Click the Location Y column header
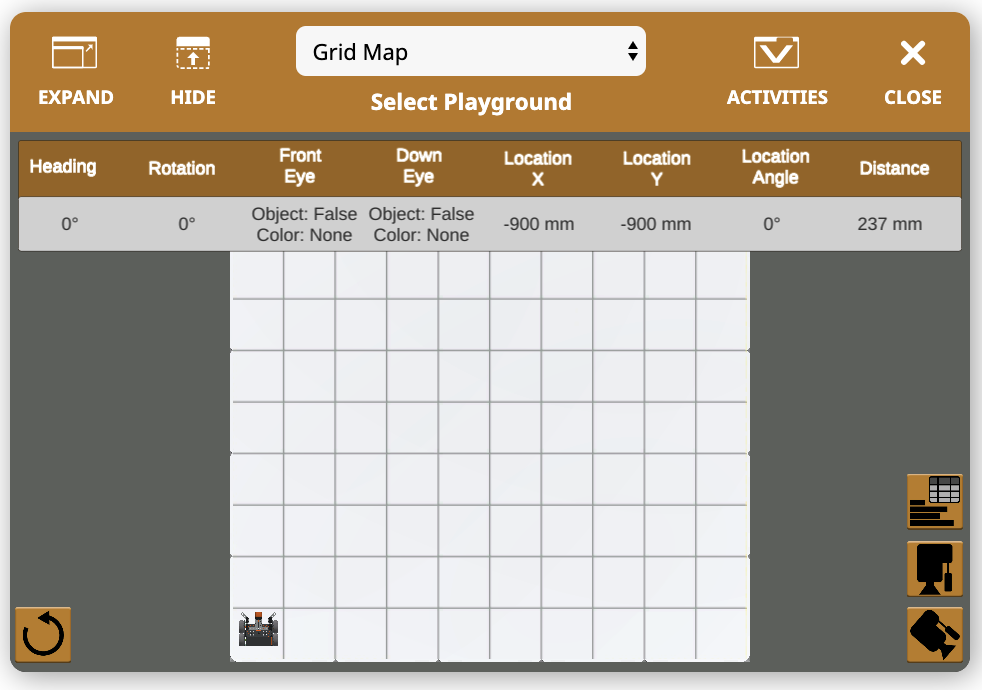 tap(656, 168)
